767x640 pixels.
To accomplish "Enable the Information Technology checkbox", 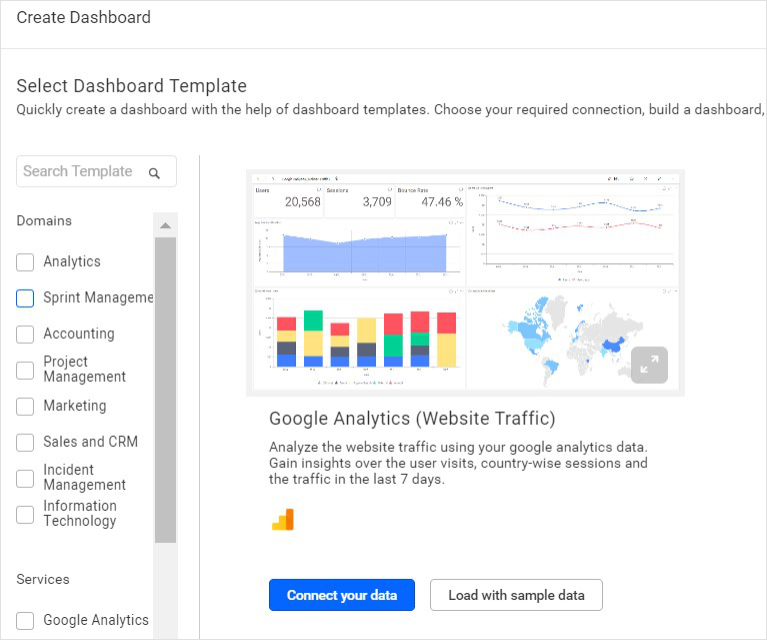I will point(25,514).
